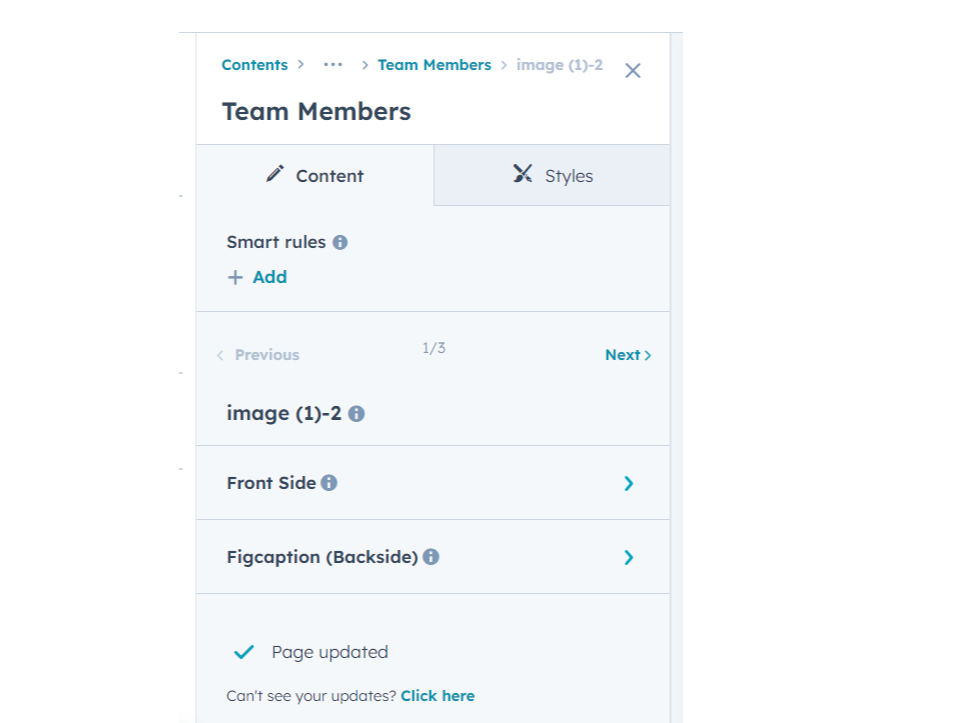Go to Next team member item
964x723 pixels.
click(627, 355)
